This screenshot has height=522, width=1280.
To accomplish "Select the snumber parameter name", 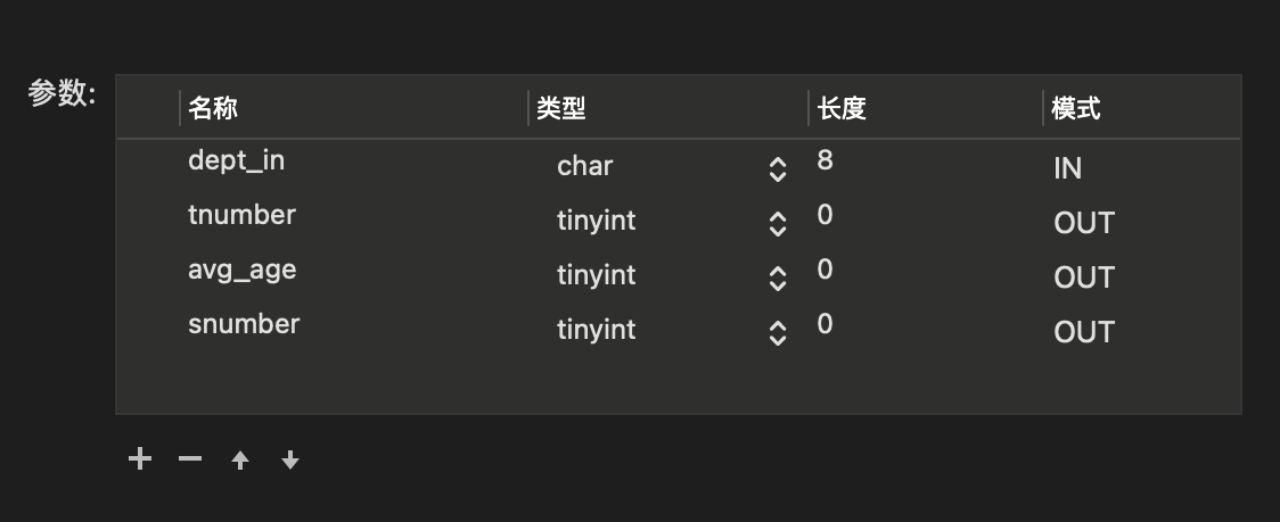I will (244, 323).
